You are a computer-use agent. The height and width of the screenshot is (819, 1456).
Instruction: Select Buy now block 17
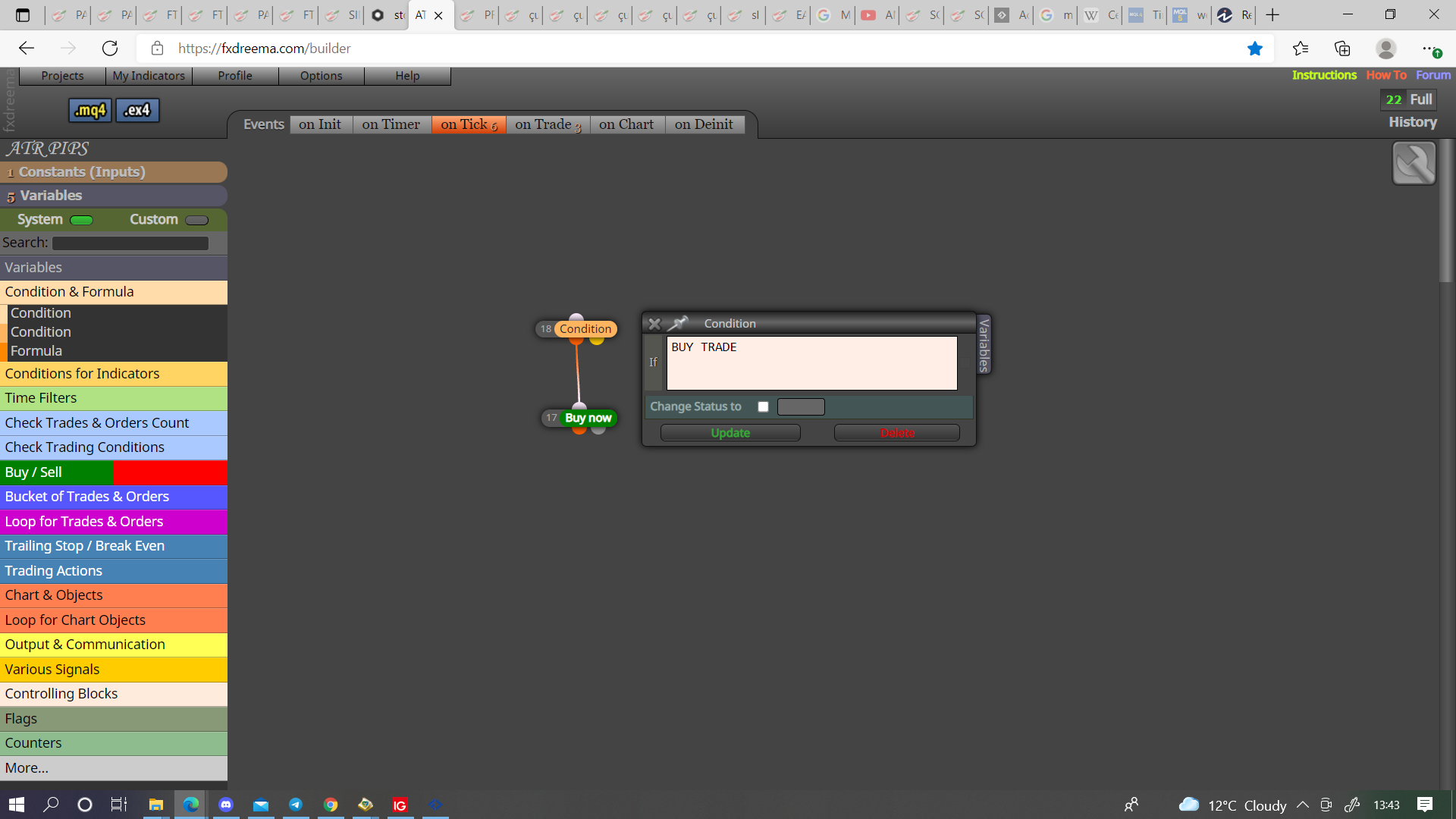tap(588, 418)
